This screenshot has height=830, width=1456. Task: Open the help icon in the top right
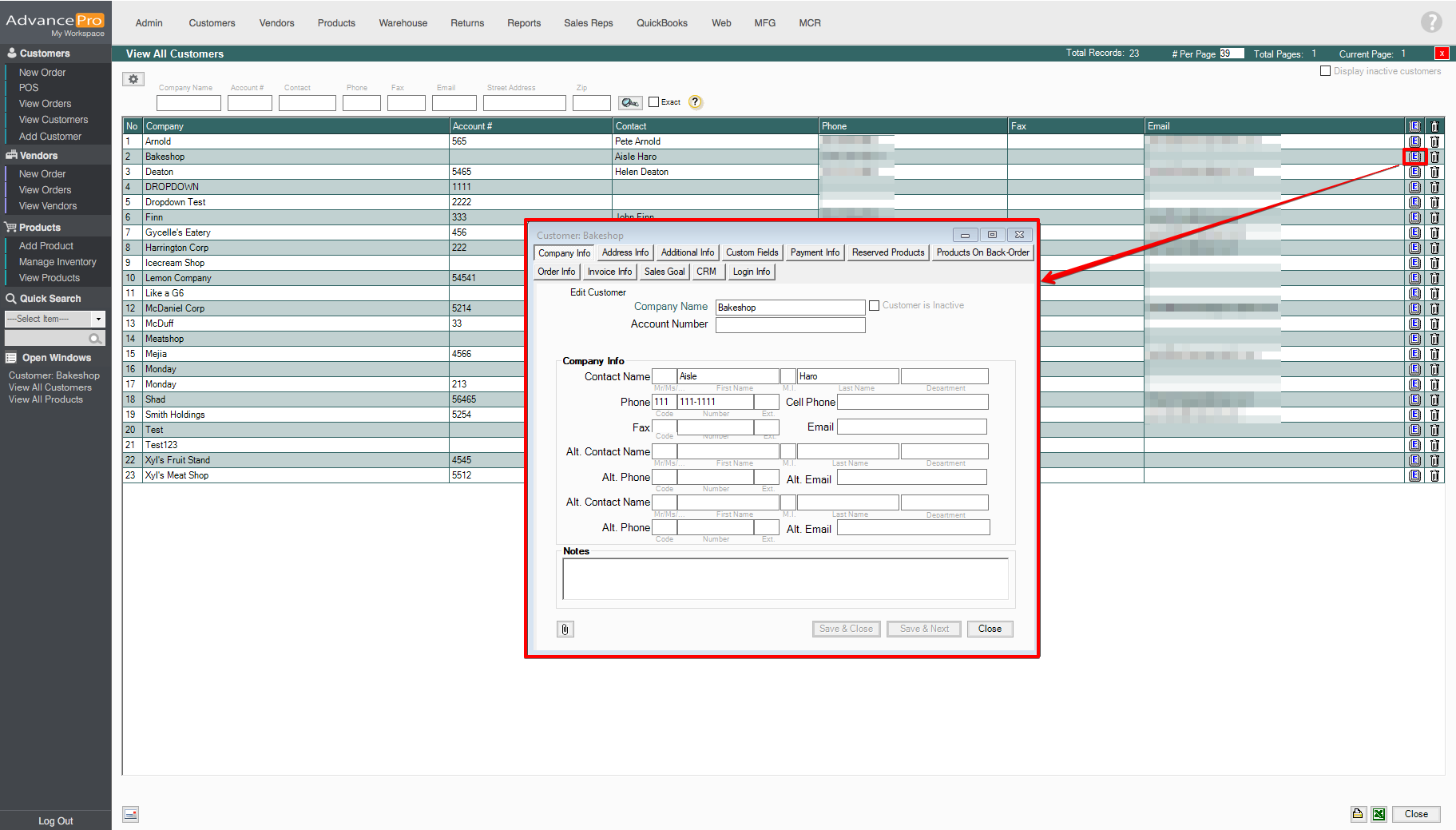(x=1430, y=22)
